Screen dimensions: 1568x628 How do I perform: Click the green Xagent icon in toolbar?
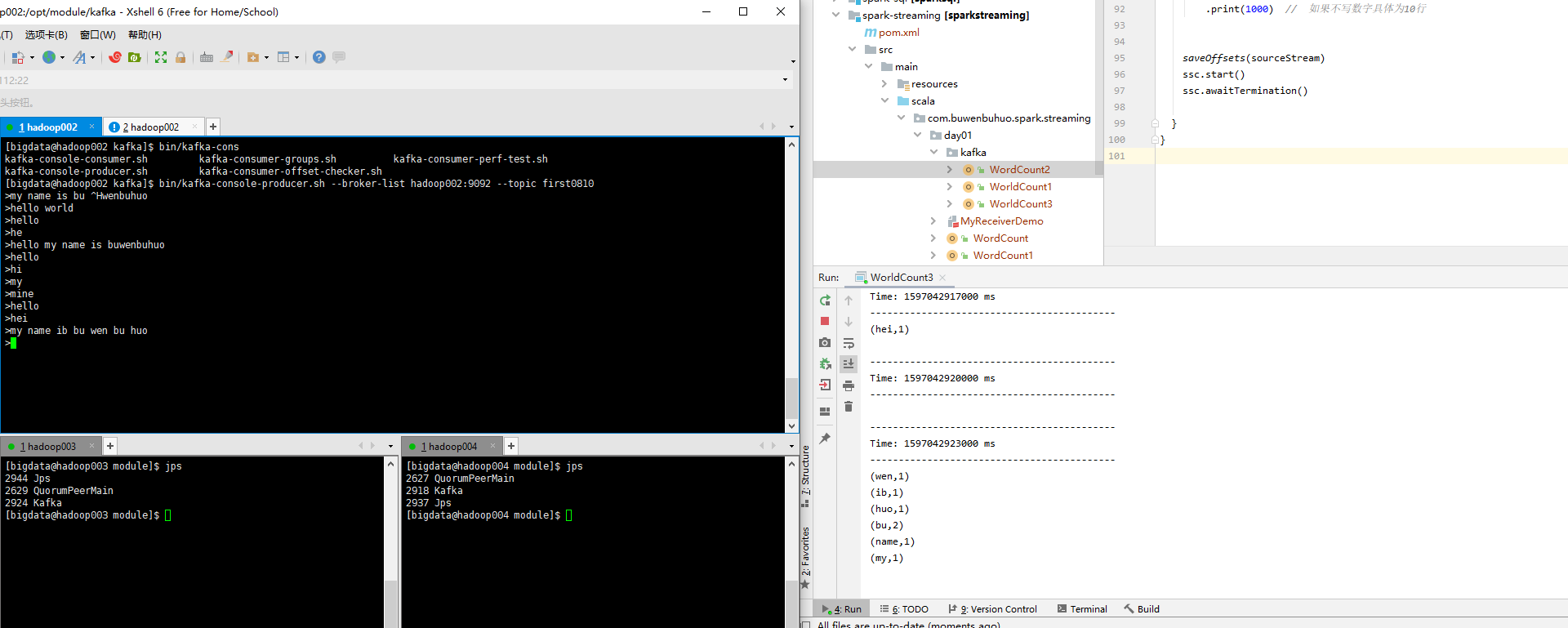(135, 57)
